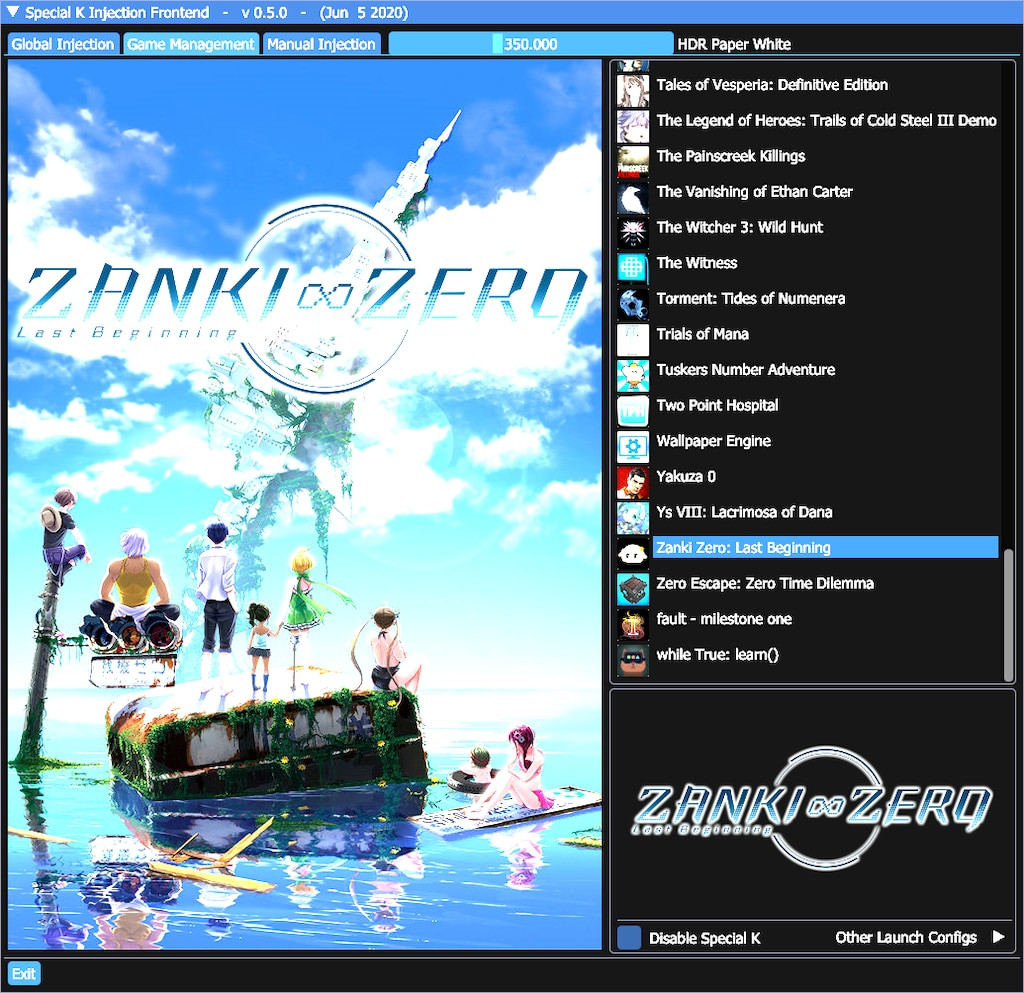Select Ys VIII: Lacrimosa of Dana
Screen dimensions: 1024x993
click(x=744, y=512)
